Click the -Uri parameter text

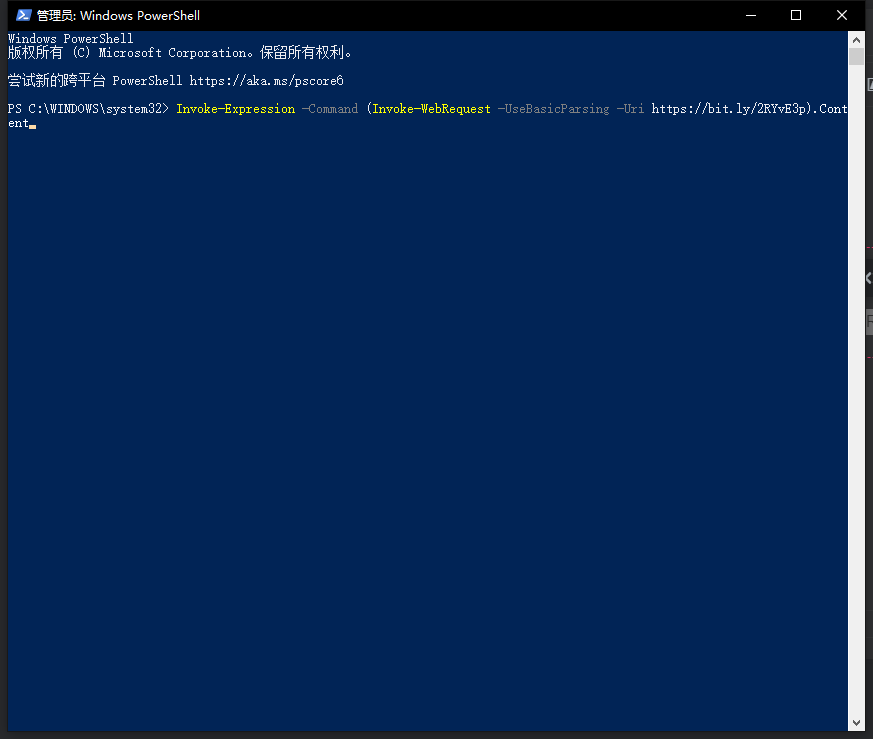pos(630,109)
